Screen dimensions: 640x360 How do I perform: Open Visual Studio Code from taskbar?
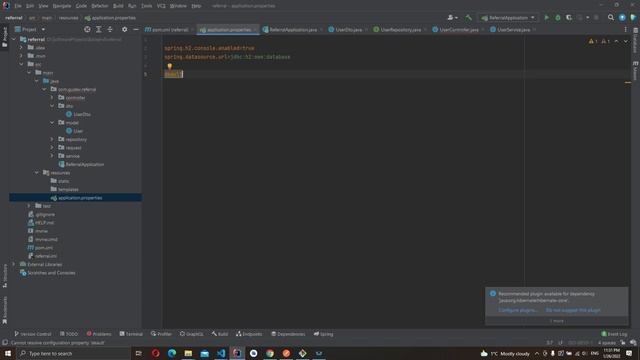click(x=221, y=353)
